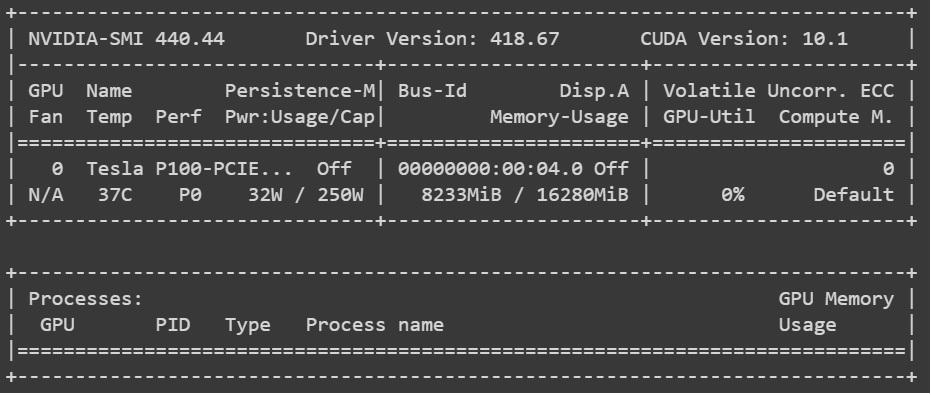This screenshot has width=931, height=395.
Task: Click the 8233MiB / 16280MiB memory usage
Action: coord(525,195)
